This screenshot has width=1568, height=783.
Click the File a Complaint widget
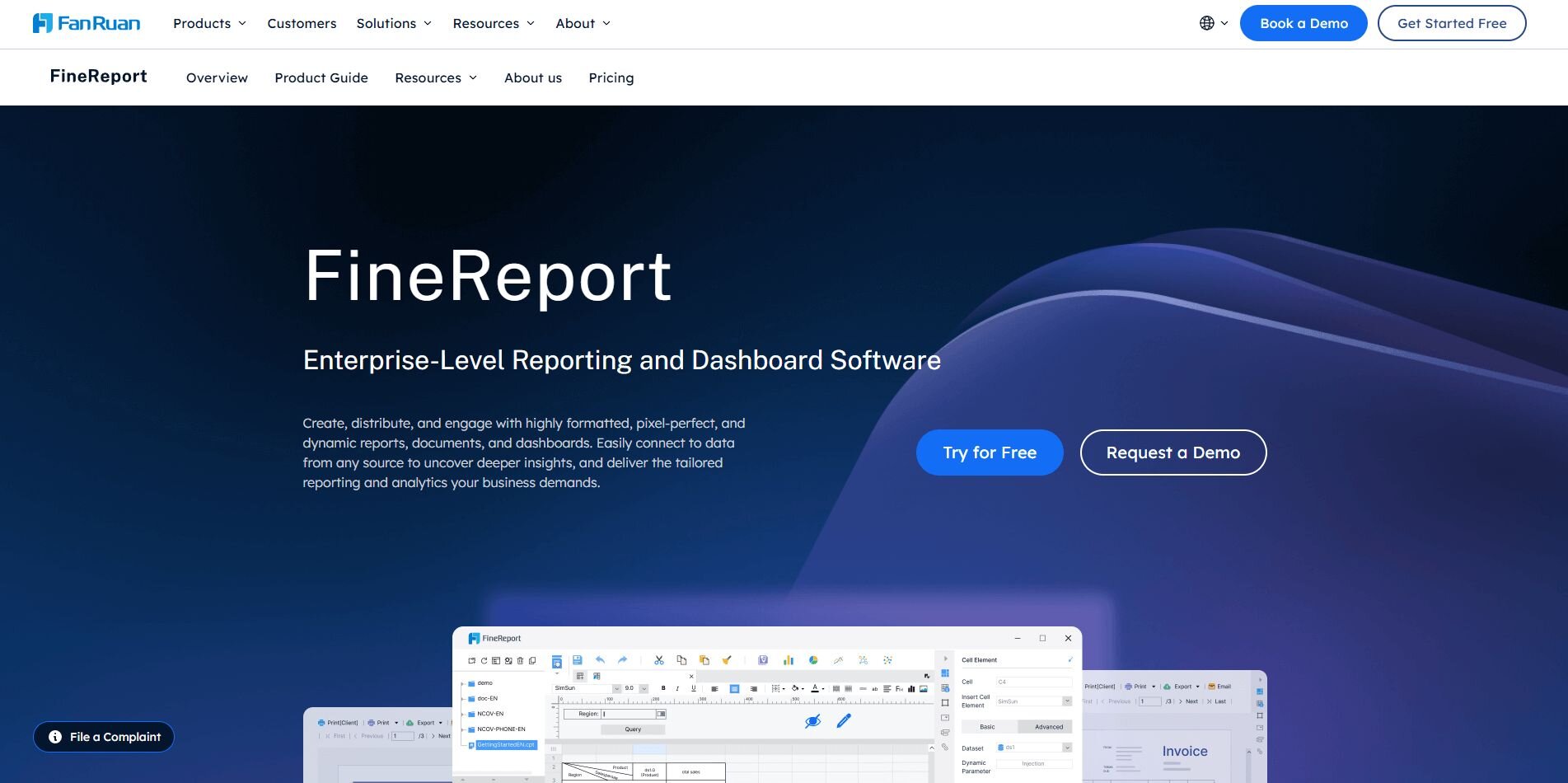coord(104,737)
